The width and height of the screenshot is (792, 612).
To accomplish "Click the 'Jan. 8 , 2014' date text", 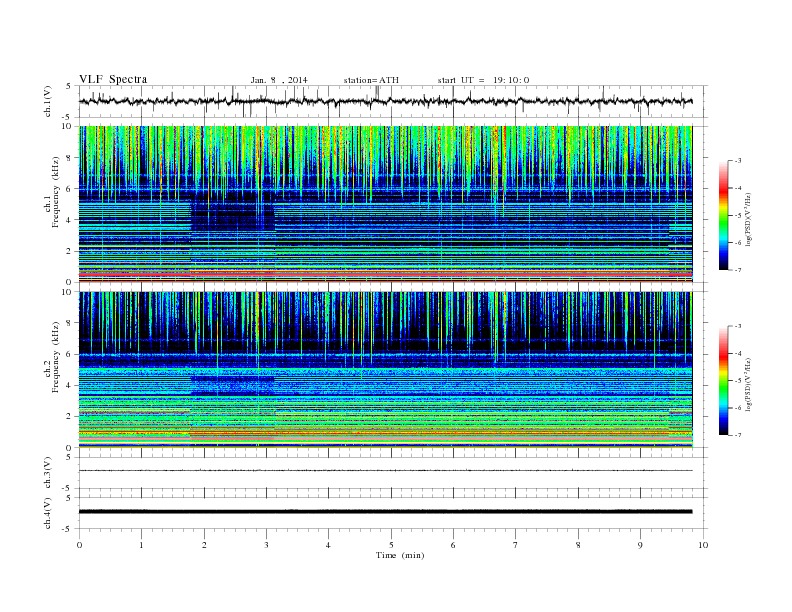I will point(279,80).
